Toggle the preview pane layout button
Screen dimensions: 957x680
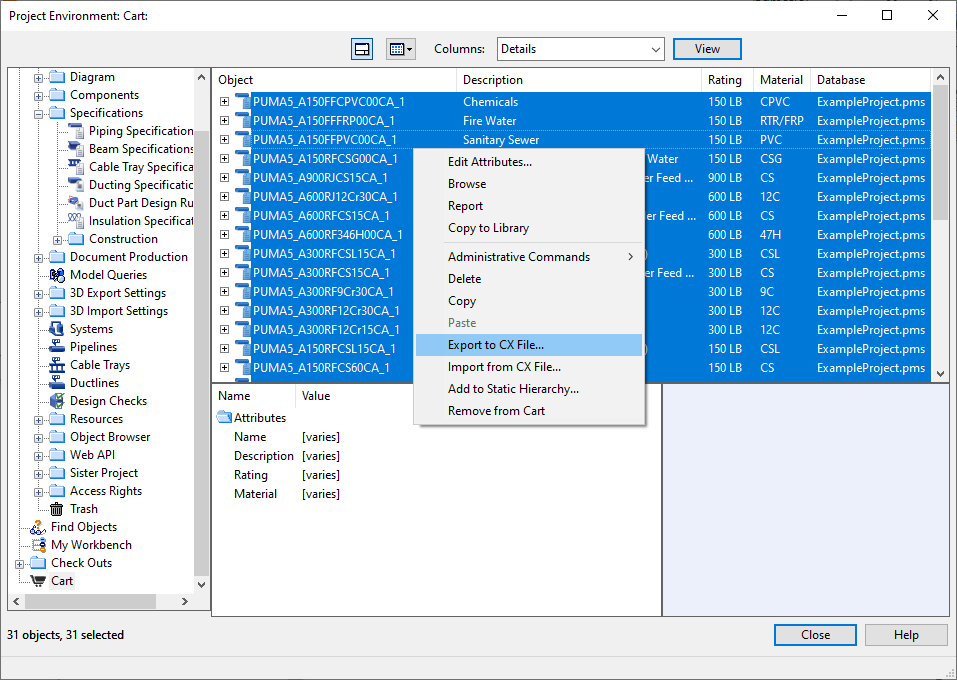[362, 49]
